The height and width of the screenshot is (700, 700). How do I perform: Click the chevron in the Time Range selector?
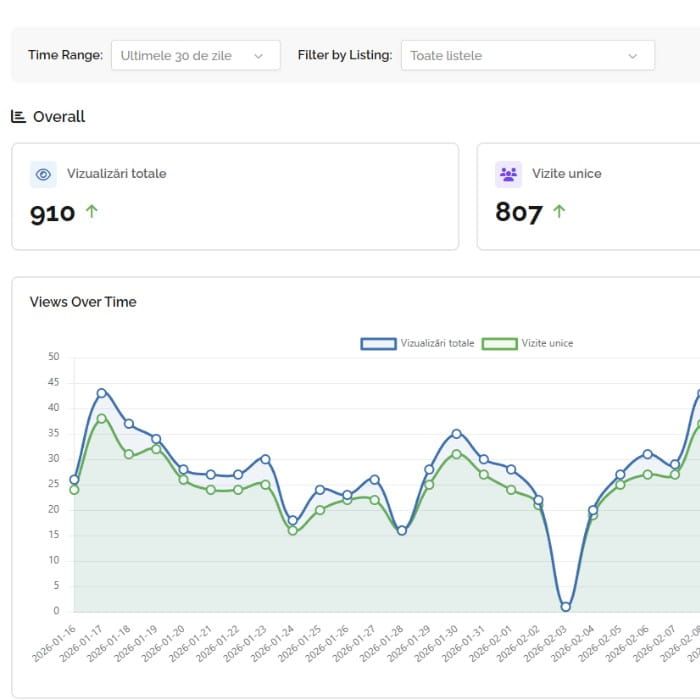pos(259,56)
